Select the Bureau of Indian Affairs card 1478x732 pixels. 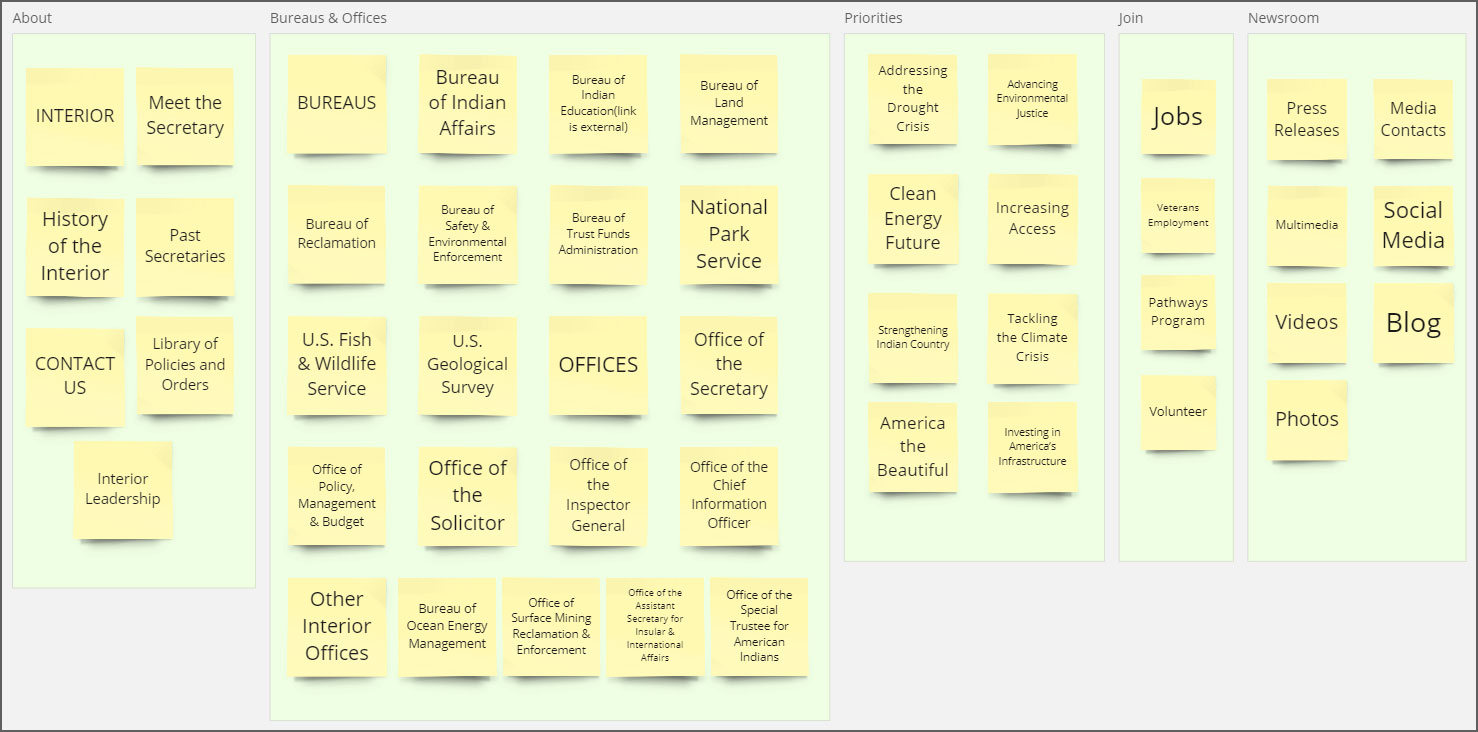click(468, 104)
